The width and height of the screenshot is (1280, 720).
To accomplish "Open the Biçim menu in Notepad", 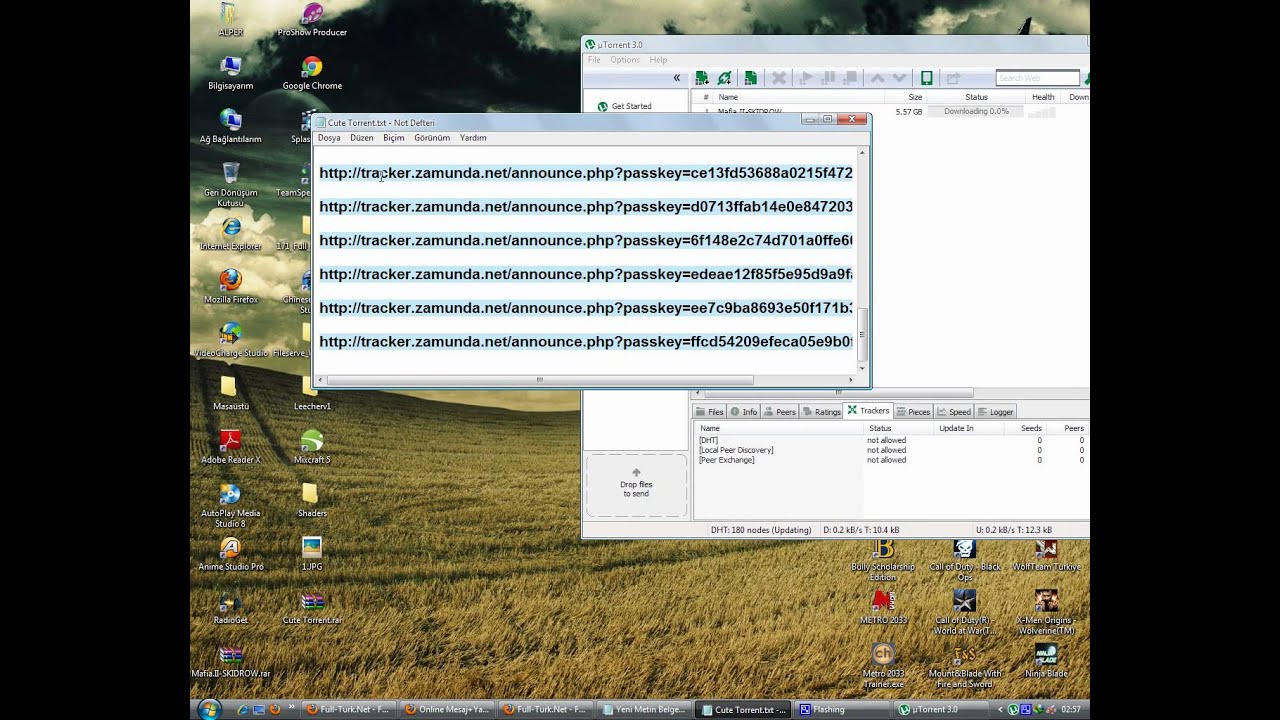I will tap(394, 138).
